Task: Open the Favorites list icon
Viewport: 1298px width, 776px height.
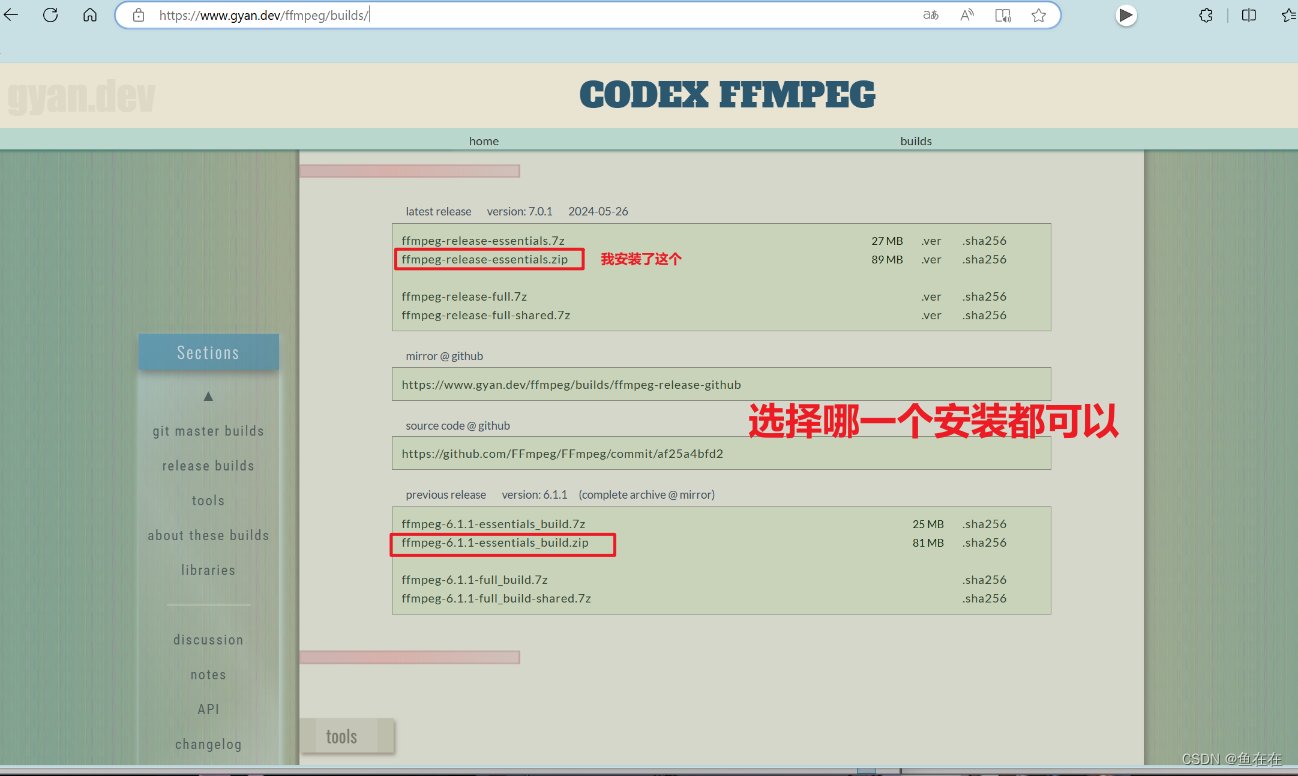Action: pyautogui.click(x=1288, y=15)
